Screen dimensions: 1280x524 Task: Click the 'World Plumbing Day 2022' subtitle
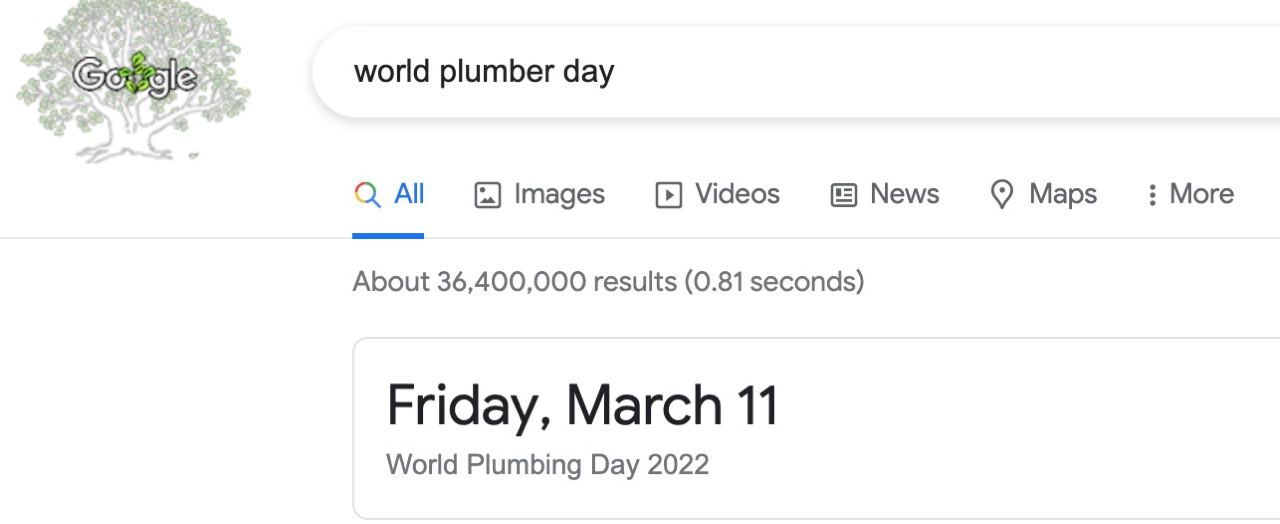pos(547,465)
